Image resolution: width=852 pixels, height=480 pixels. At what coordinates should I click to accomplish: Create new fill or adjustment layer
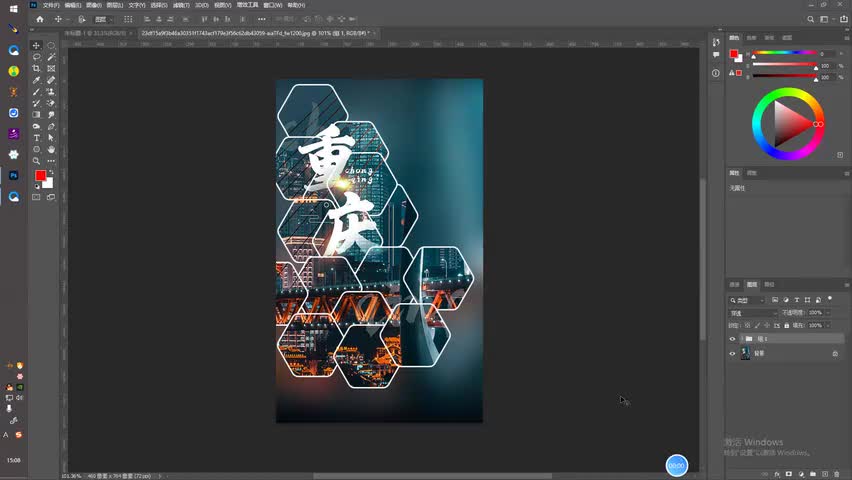pos(801,474)
